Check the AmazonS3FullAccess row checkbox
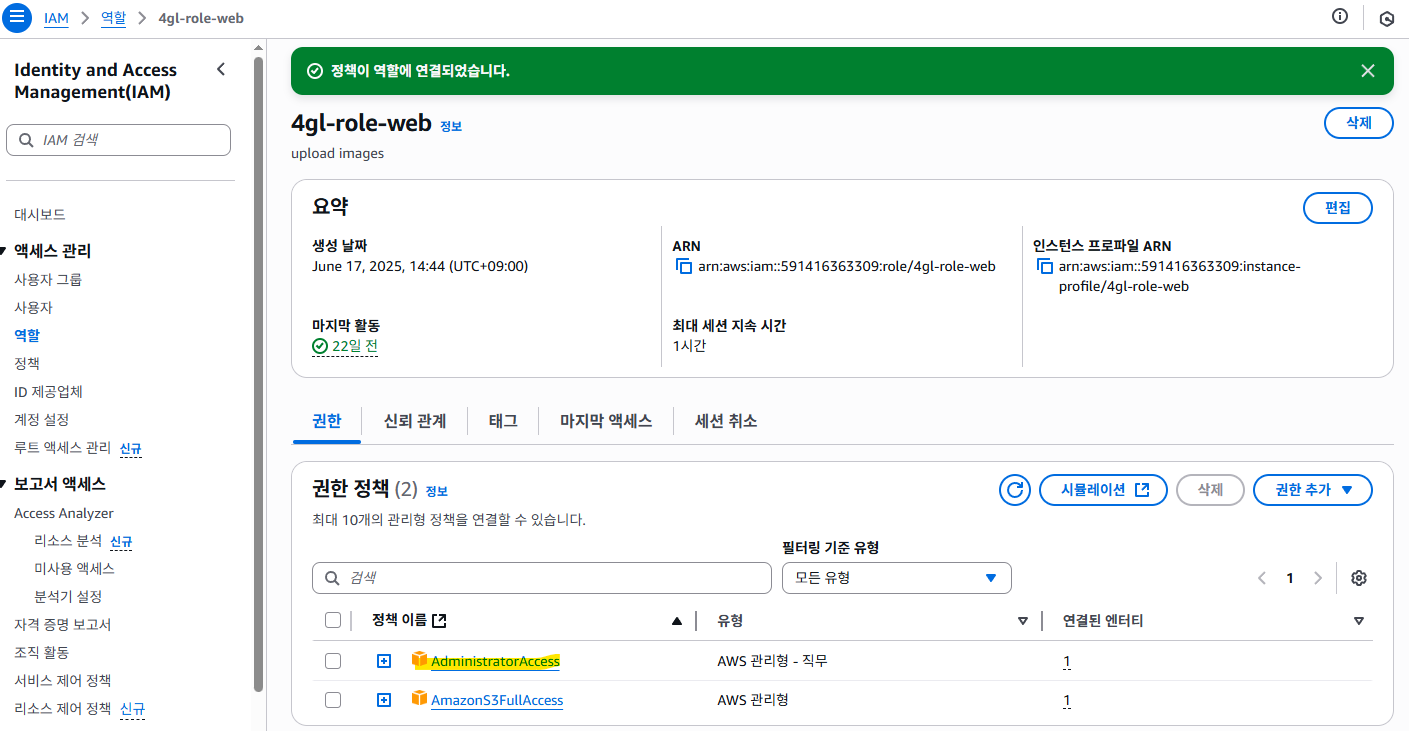1409x731 pixels. (x=333, y=700)
